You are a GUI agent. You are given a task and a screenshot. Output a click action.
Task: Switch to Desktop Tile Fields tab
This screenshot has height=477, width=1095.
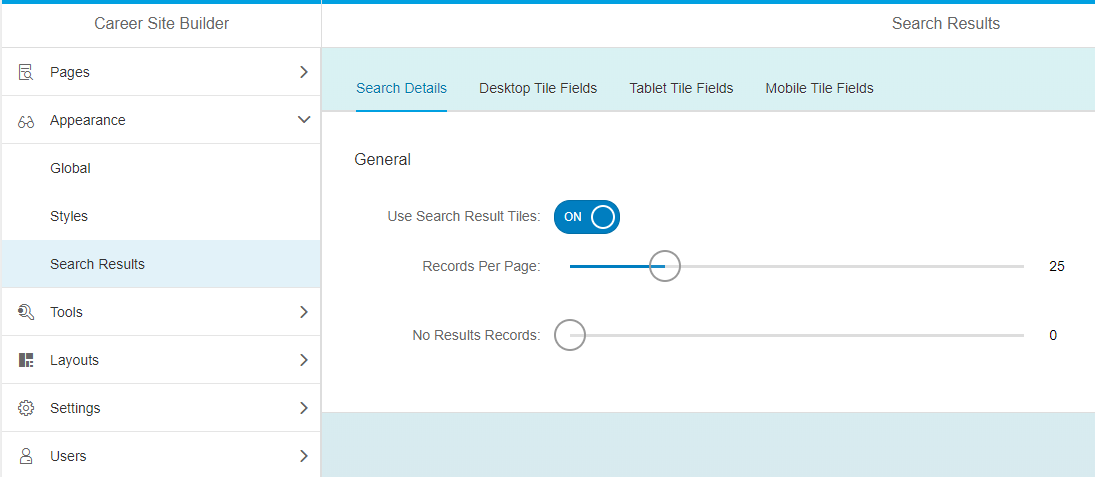coord(538,88)
